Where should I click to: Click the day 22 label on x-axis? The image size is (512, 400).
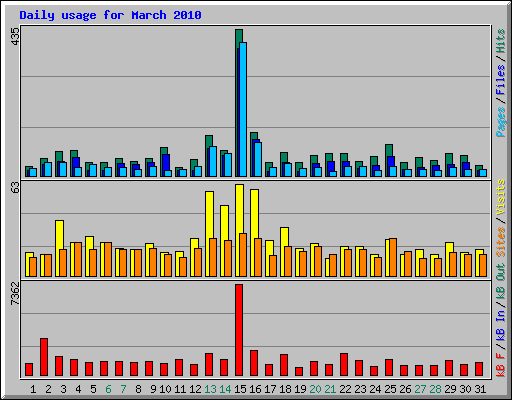[345, 389]
